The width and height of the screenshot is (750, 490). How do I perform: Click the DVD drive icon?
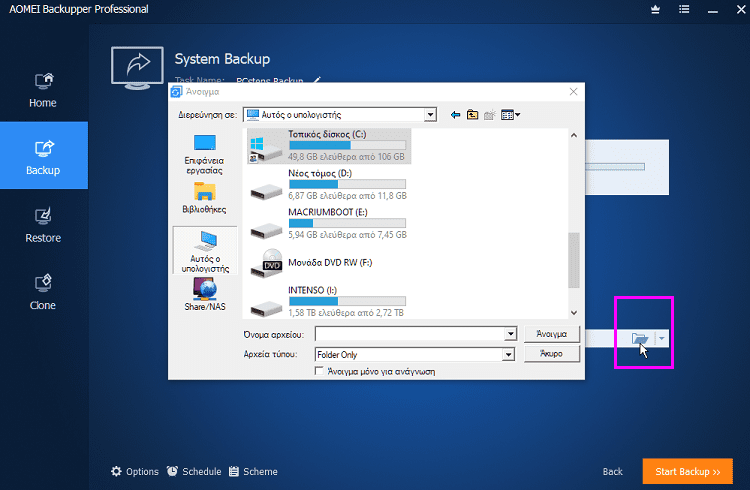click(x=266, y=263)
